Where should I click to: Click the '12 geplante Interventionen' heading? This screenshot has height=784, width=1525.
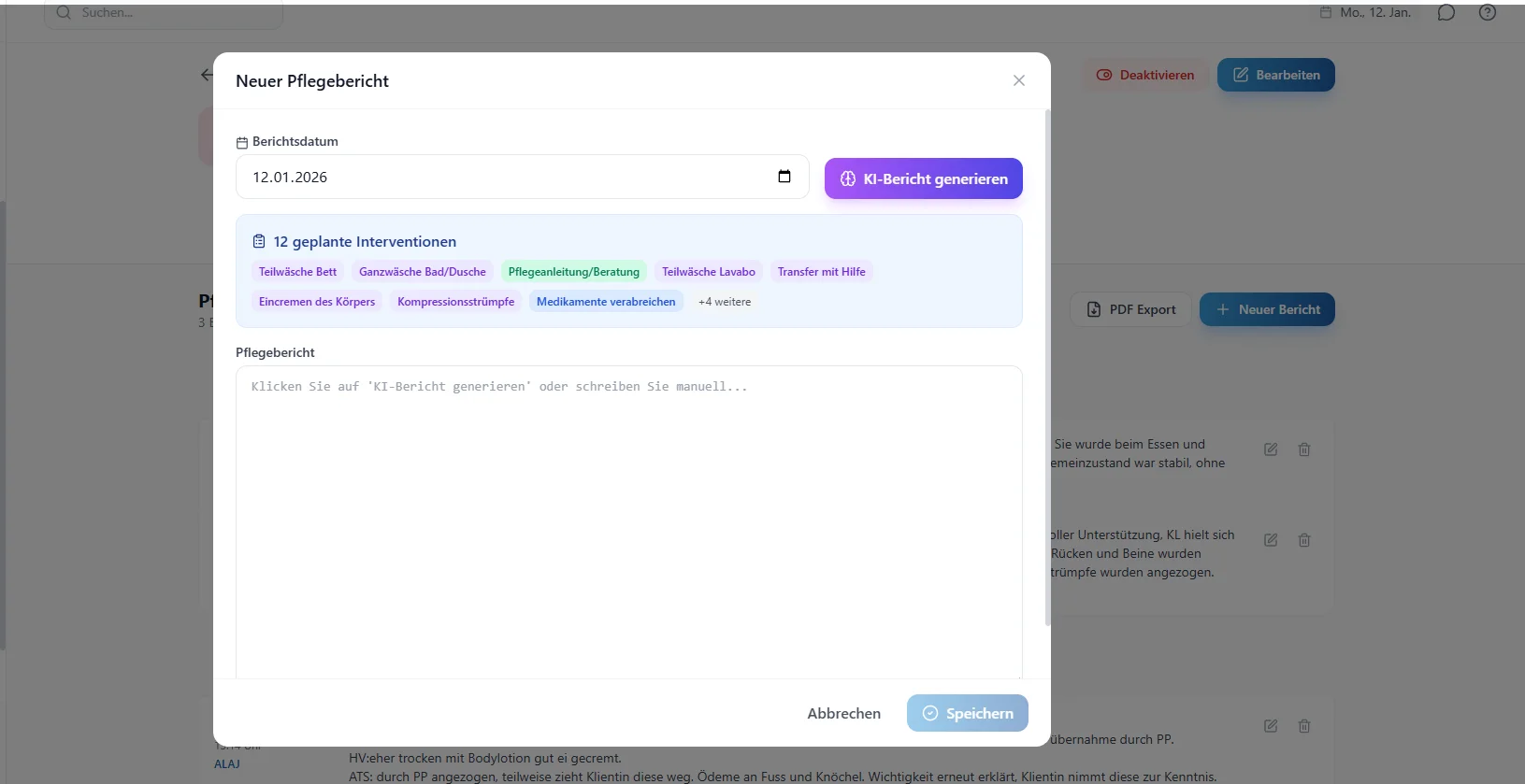[365, 241]
